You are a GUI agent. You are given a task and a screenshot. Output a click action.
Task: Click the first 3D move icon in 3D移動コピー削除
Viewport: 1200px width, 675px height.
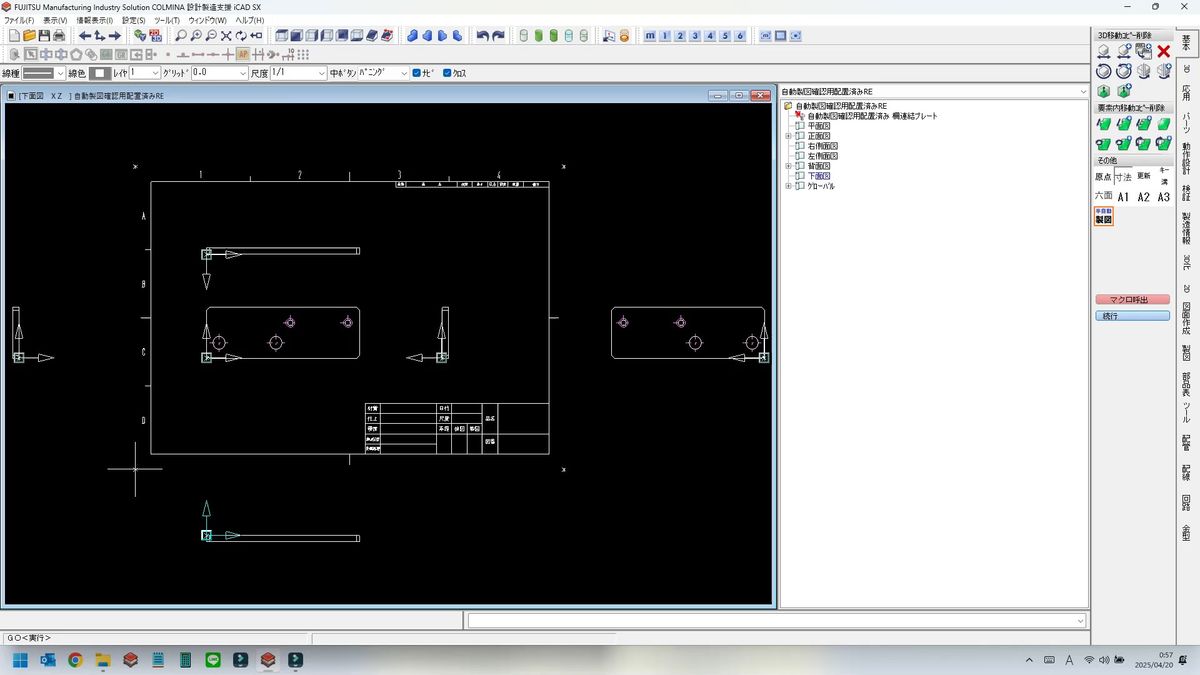(x=1104, y=51)
